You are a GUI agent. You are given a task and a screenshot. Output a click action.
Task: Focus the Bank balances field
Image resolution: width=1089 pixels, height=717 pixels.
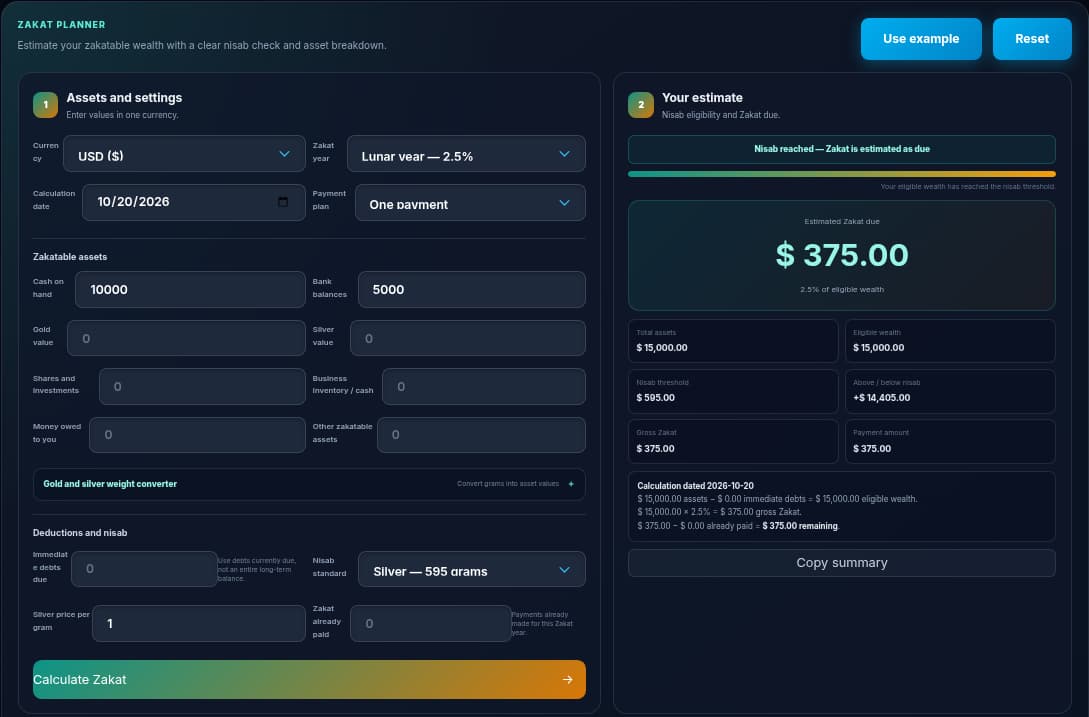click(472, 290)
